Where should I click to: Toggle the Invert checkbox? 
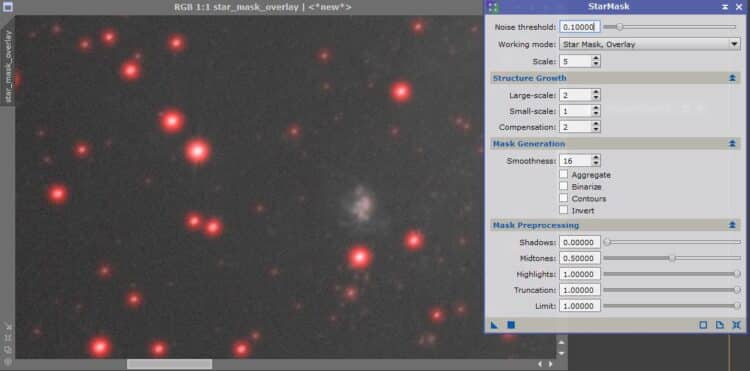[x=563, y=210]
